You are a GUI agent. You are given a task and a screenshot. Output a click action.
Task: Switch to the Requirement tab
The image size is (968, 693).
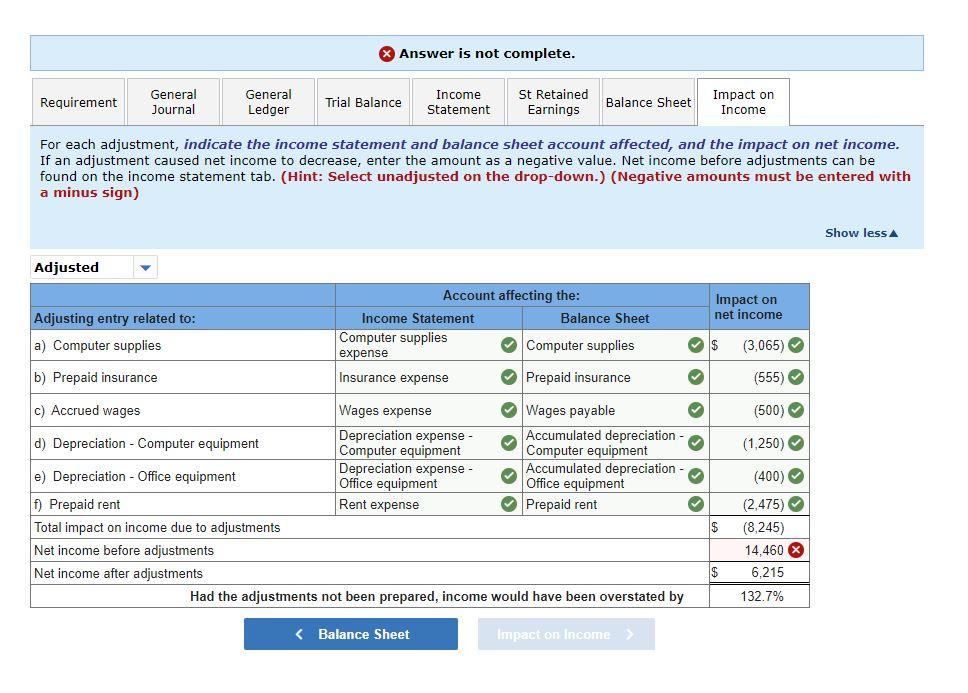coord(78,102)
